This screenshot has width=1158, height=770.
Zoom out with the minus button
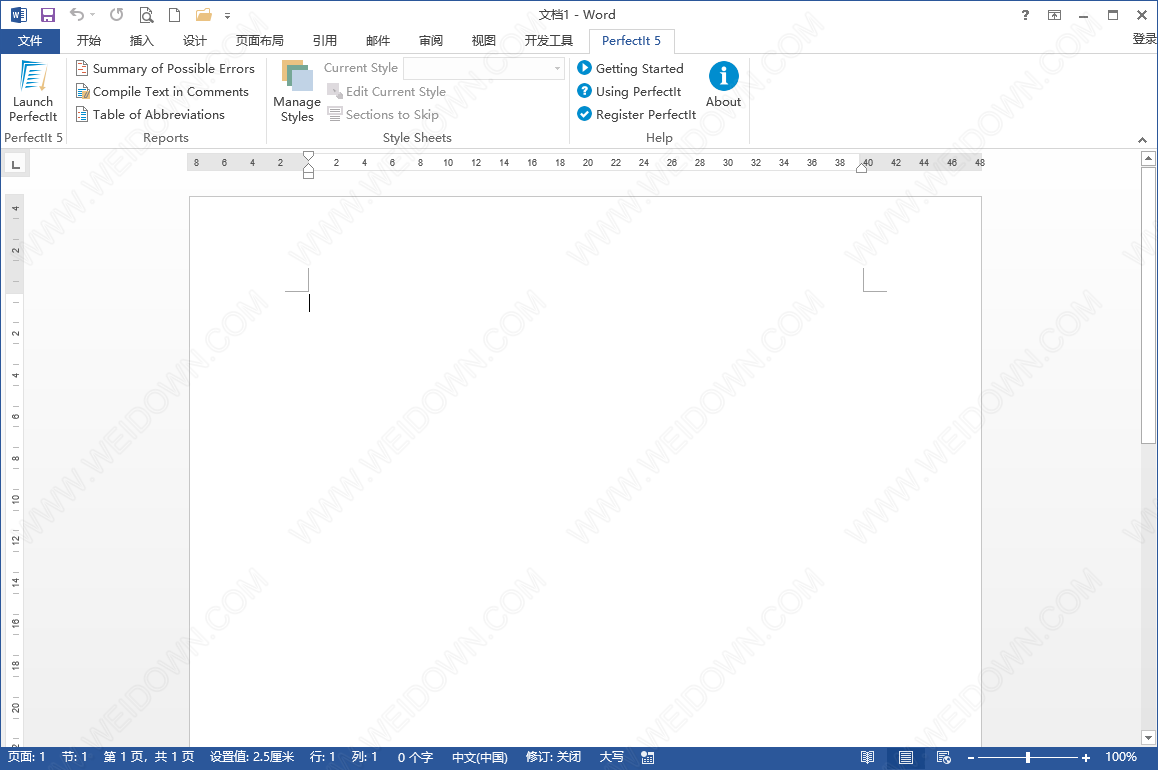(x=971, y=757)
